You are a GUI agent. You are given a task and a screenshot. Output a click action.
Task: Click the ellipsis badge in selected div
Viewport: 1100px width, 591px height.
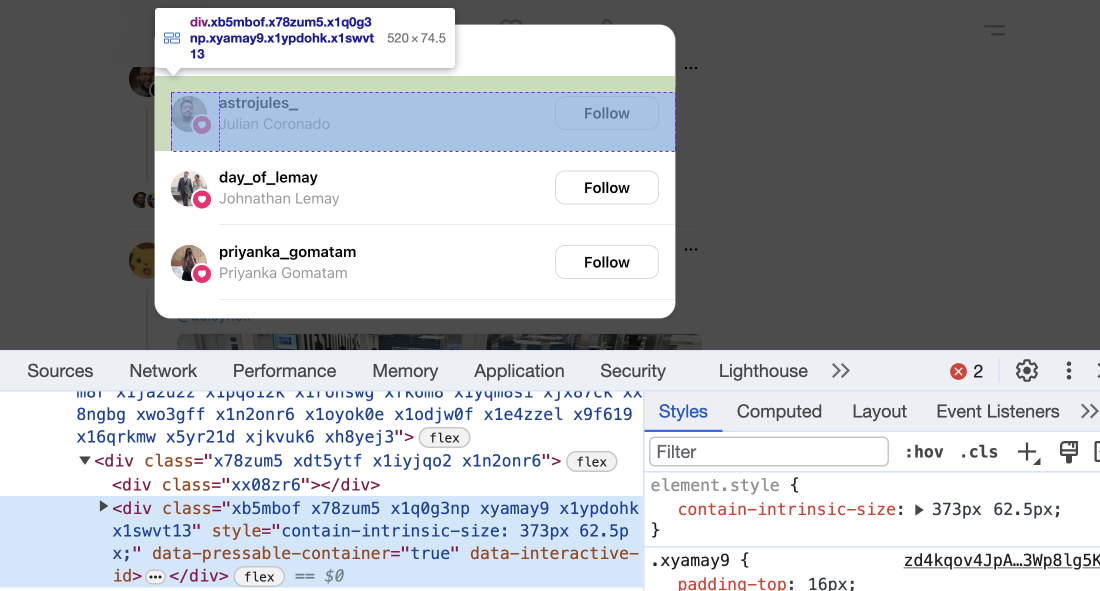155,577
